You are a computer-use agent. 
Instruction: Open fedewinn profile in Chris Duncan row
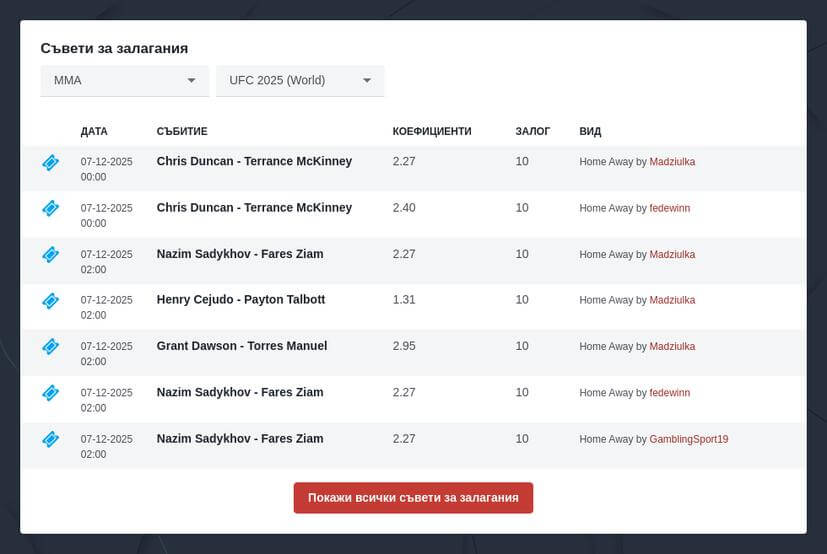(669, 208)
